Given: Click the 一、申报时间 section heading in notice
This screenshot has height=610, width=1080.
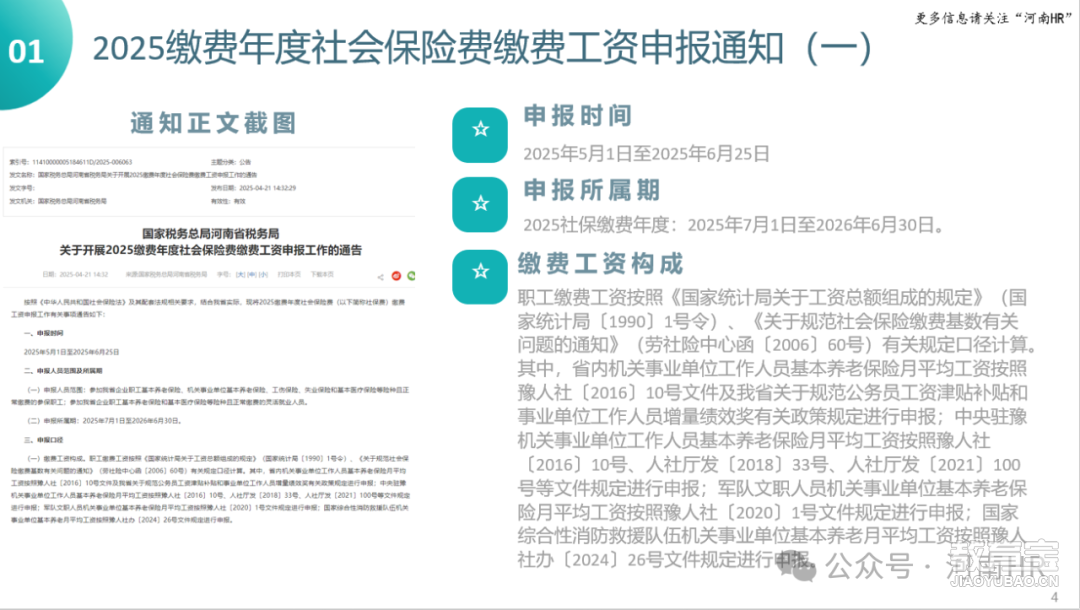Looking at the screenshot, I should pyautogui.click(x=43, y=333).
